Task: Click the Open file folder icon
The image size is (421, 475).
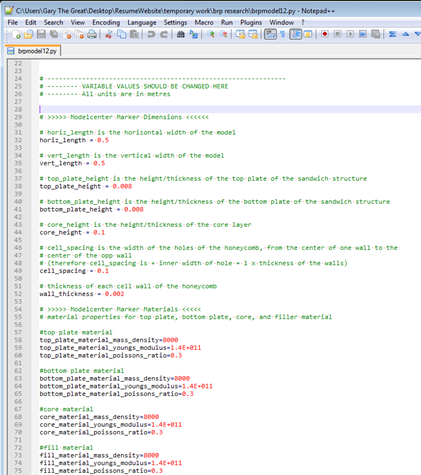Action: [29, 34]
